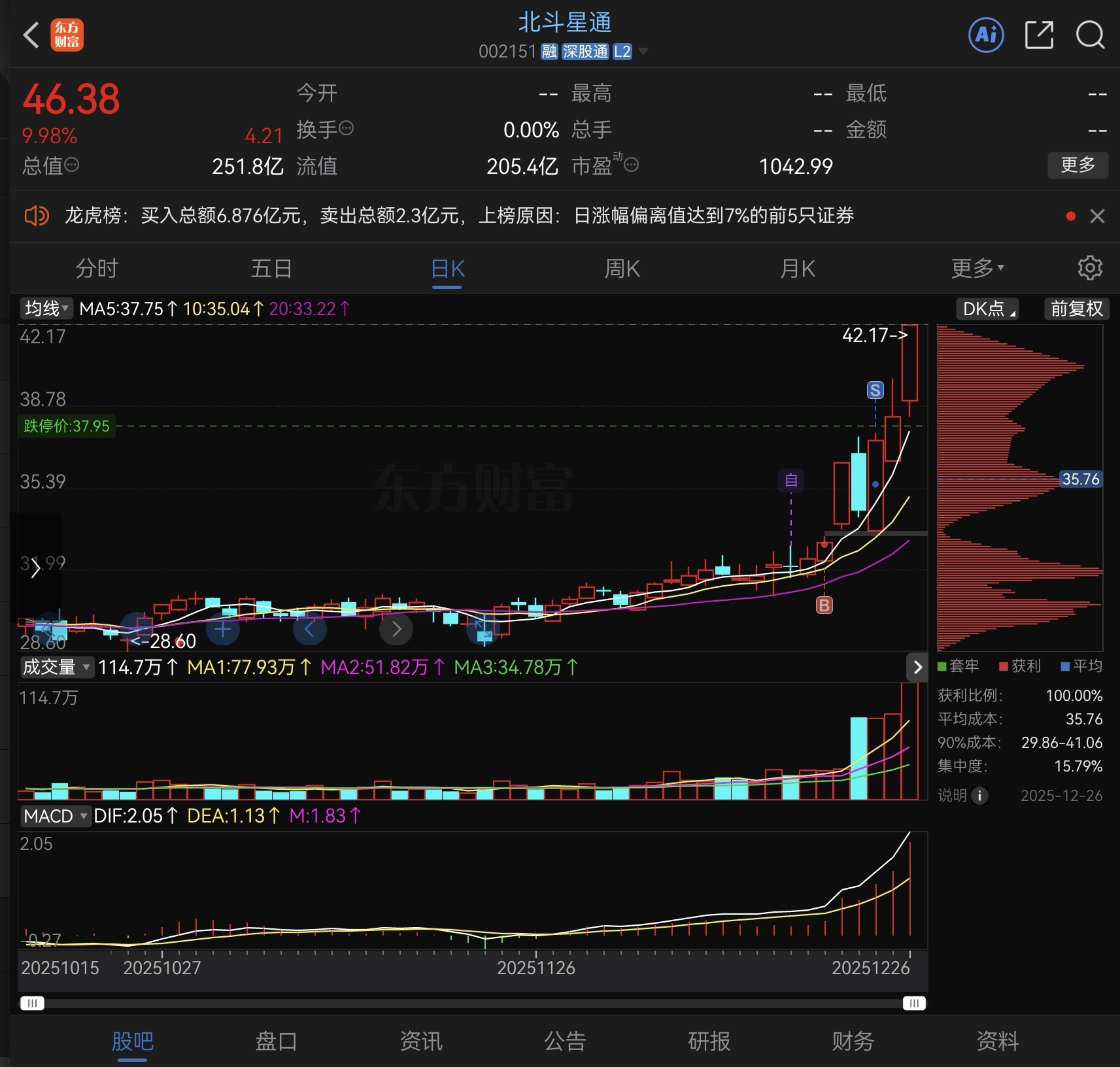Image resolution: width=1120 pixels, height=1067 pixels.
Task: Expand side panel with left-edge arrow
Action: pos(36,567)
